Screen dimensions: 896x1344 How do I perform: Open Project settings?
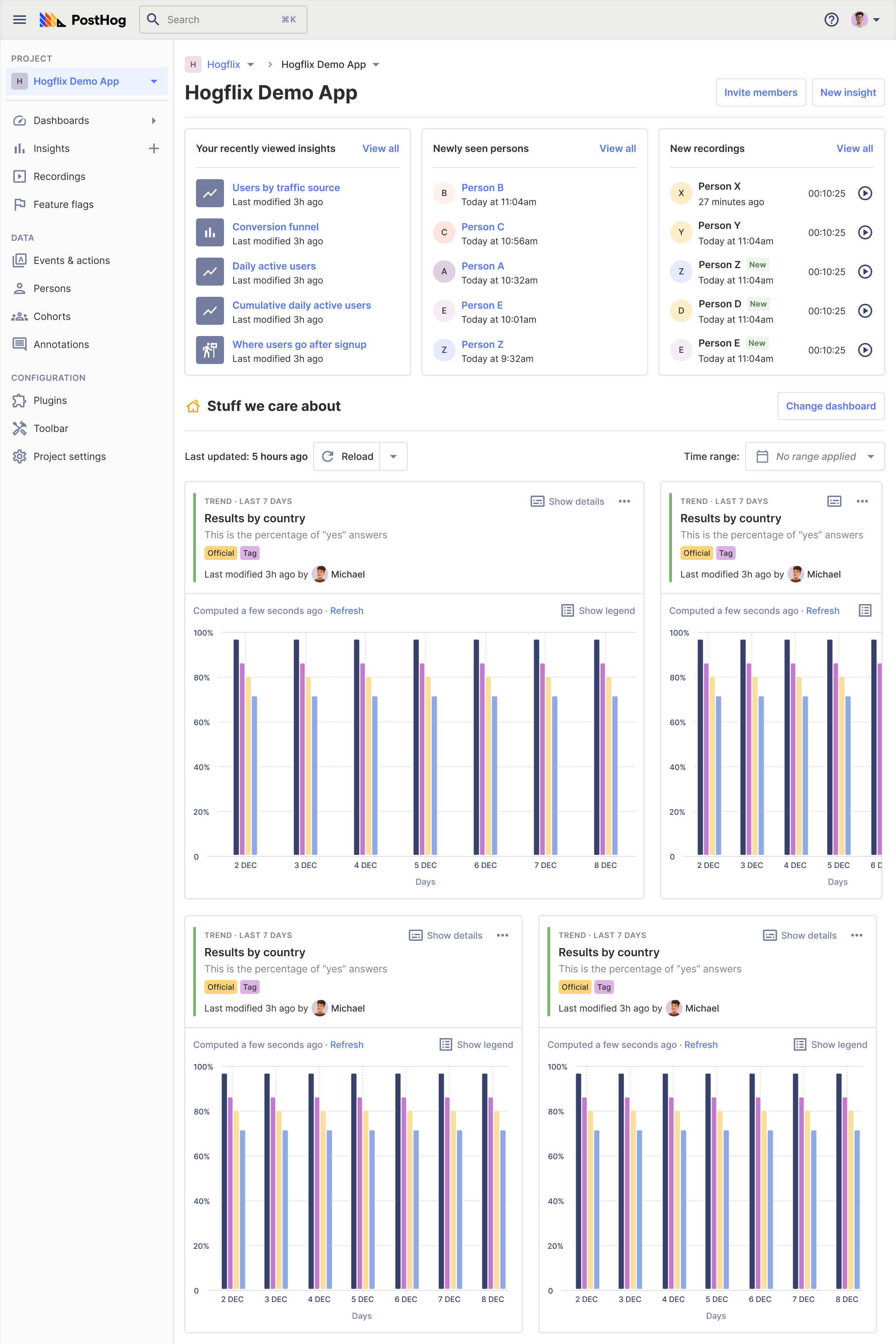click(x=69, y=456)
